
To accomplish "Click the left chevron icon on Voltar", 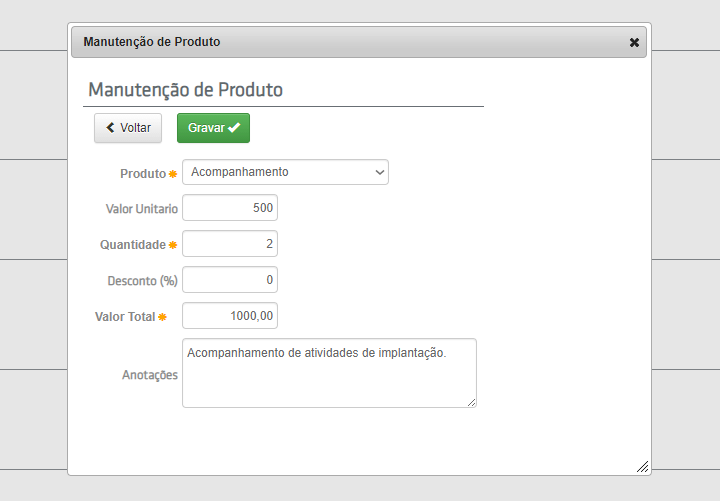I will tap(111, 128).
